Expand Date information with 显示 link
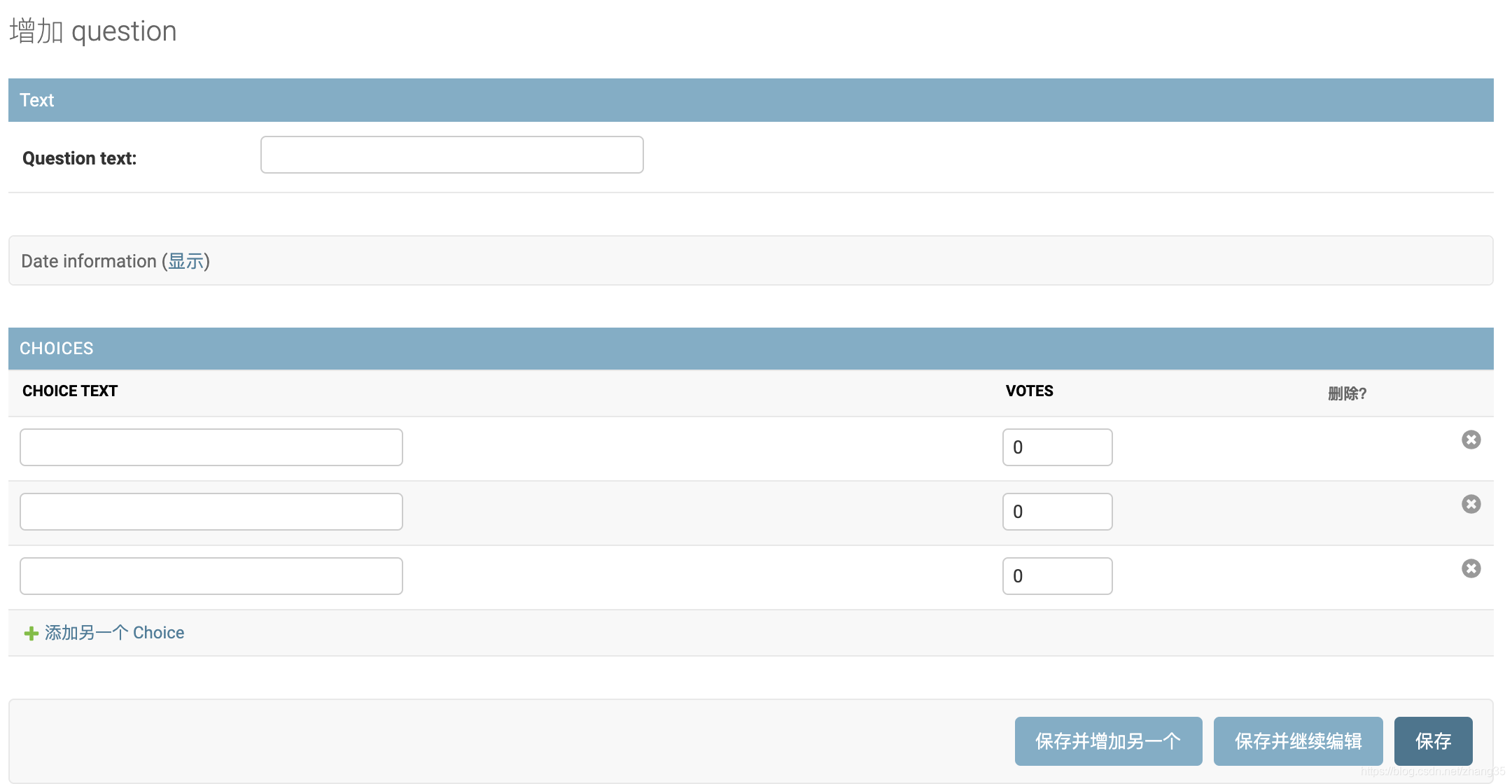The height and width of the screenshot is (784, 1512). pyautogui.click(x=185, y=261)
